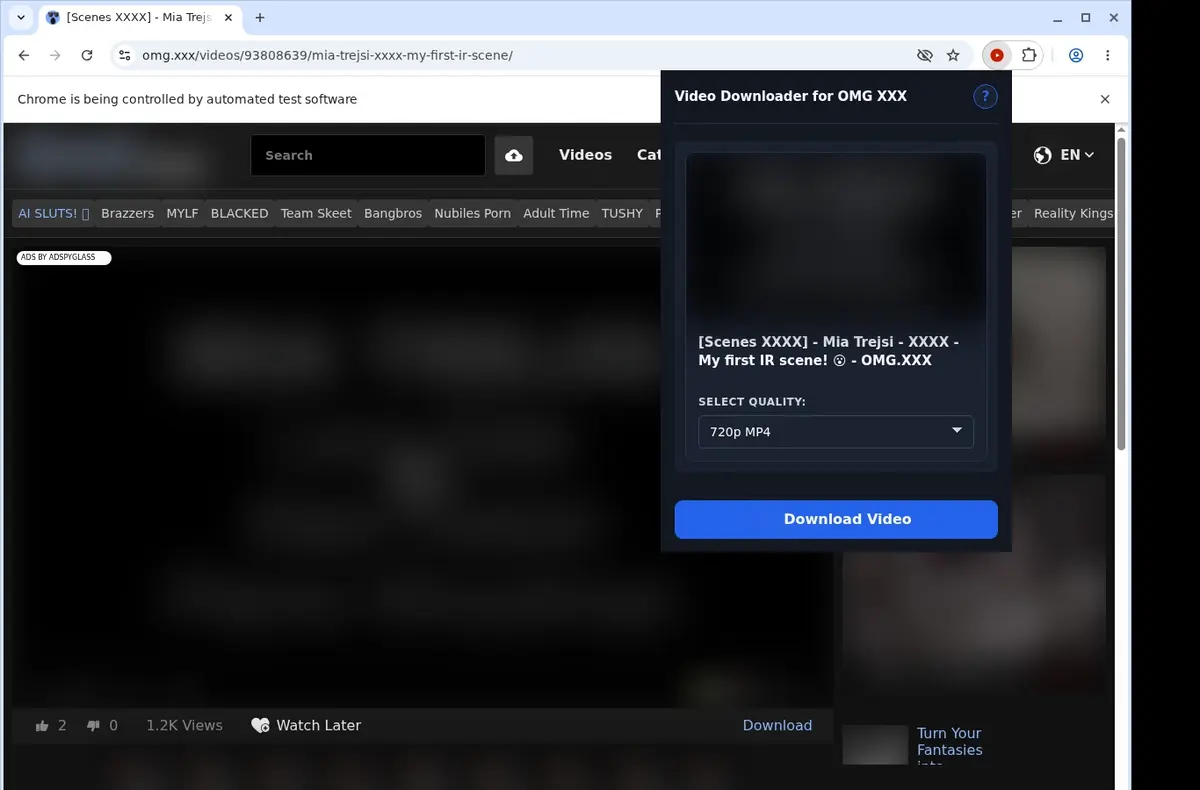Open the Chrome three-dot menu
The image size is (1200, 790).
point(1107,55)
